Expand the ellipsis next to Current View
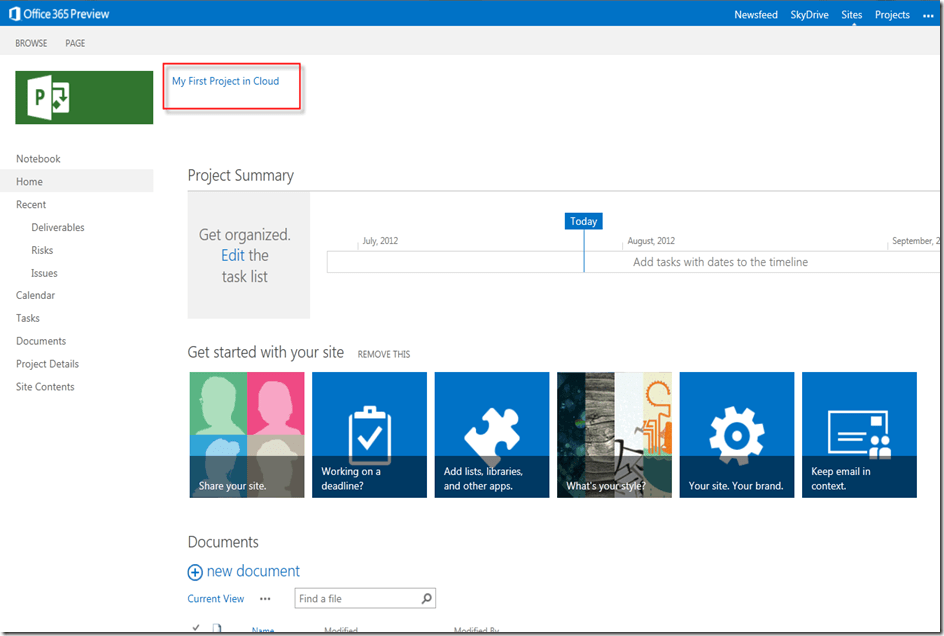The image size is (944, 636). [265, 599]
